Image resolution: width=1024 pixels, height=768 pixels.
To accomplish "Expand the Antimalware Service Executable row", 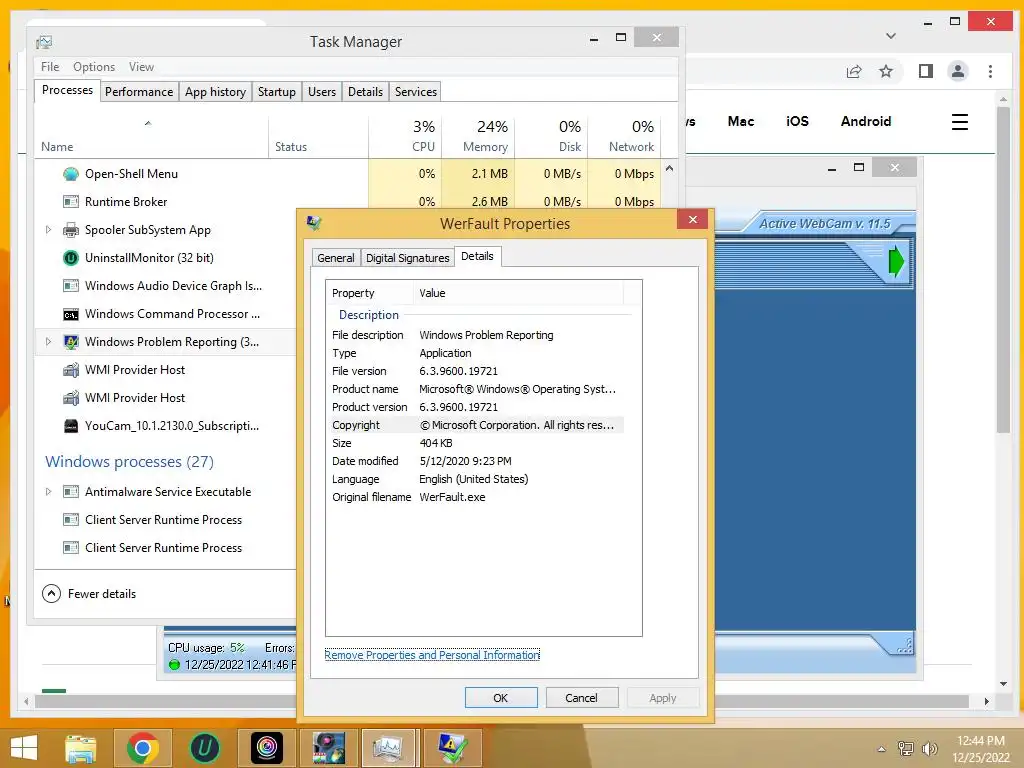I will pos(48,492).
